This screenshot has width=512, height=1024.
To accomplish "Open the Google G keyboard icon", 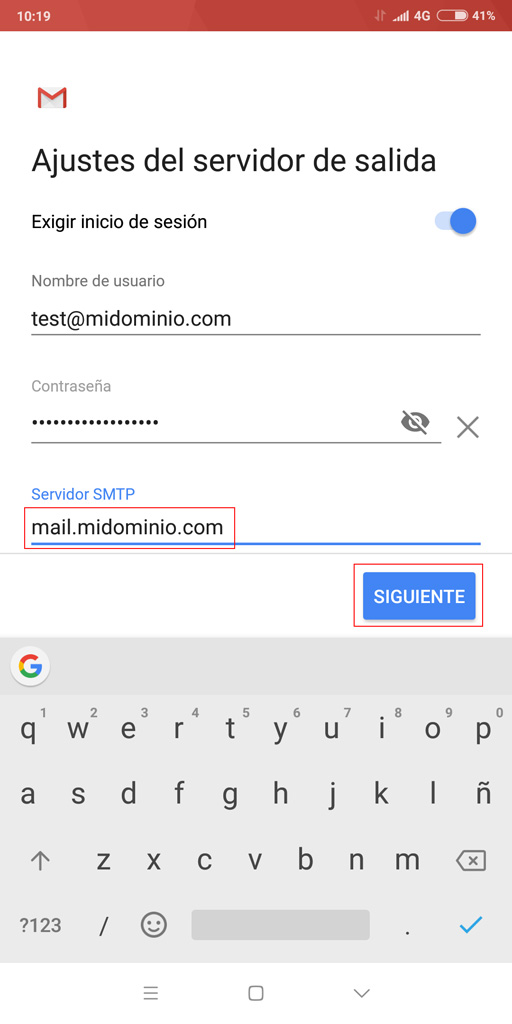I will click(30, 666).
